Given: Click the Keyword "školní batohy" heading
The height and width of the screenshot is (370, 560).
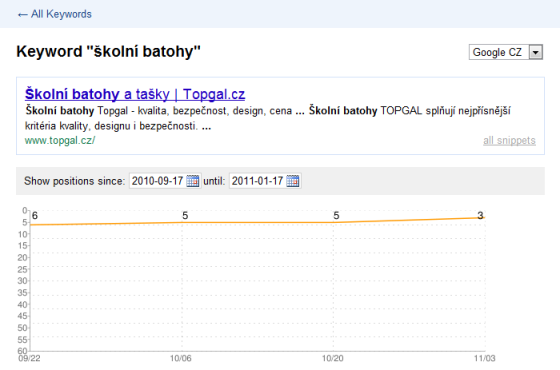Looking at the screenshot, I should click(109, 51).
